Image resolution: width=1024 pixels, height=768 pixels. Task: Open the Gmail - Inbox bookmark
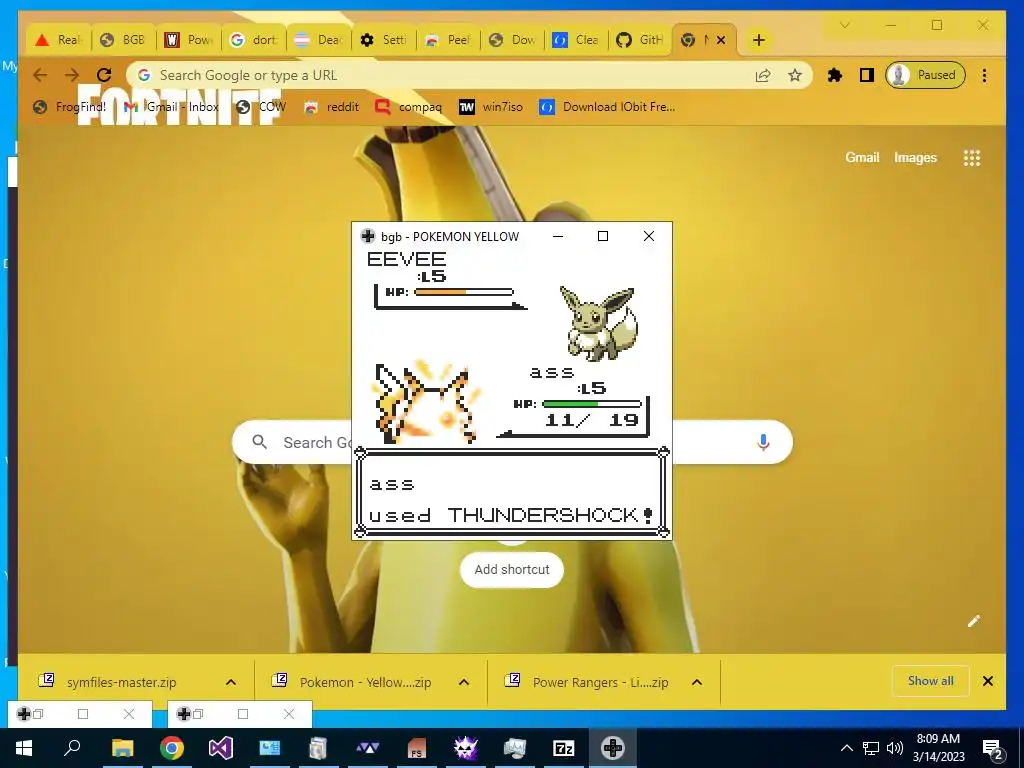click(171, 106)
